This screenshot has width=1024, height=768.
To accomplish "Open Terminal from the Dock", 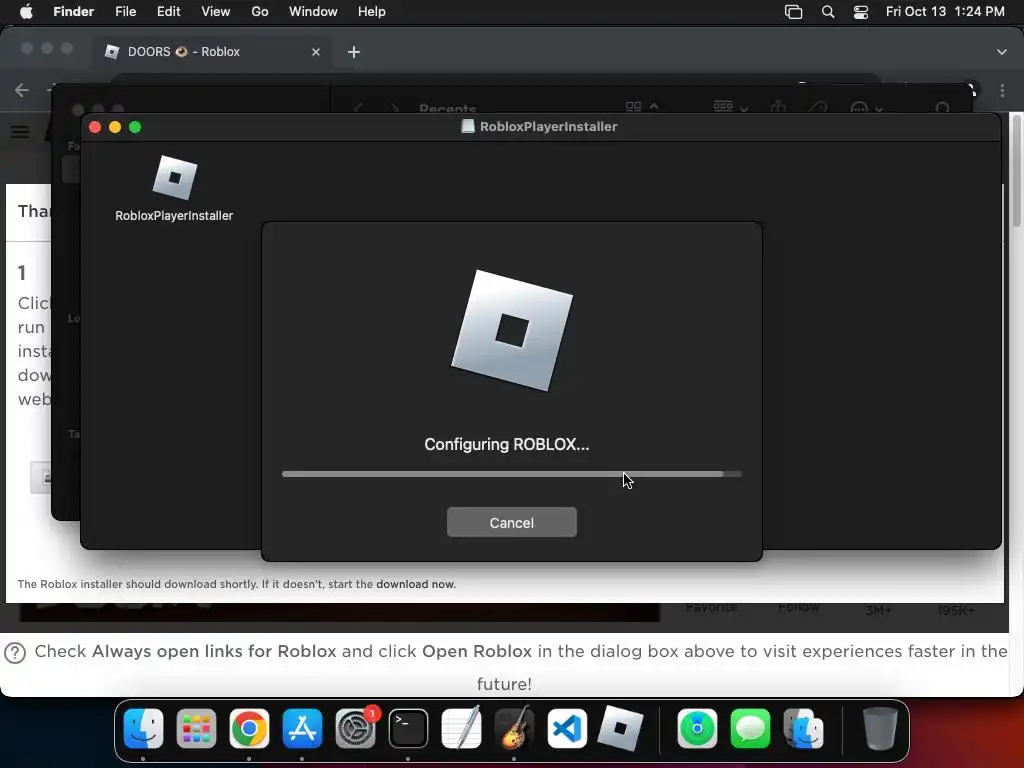I will pyautogui.click(x=408, y=728).
